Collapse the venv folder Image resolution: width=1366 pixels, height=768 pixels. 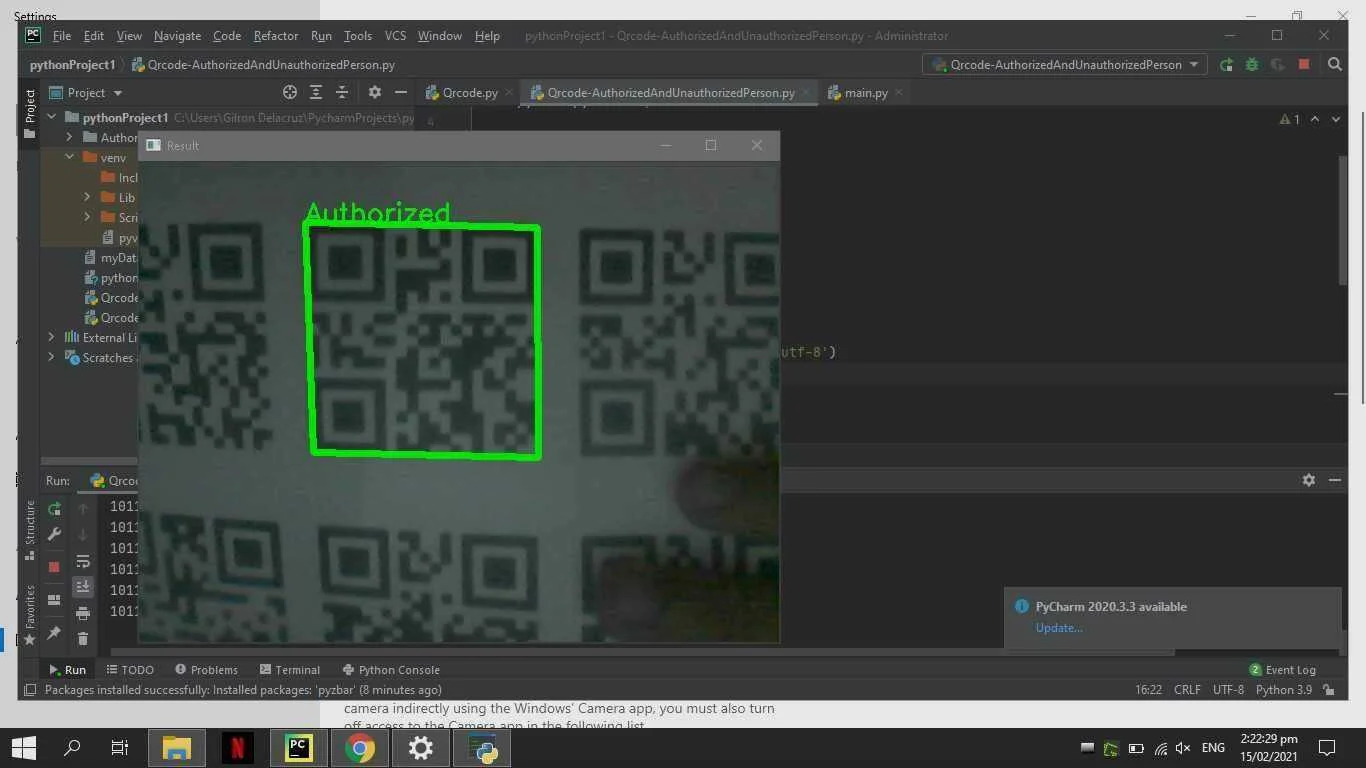[70, 157]
